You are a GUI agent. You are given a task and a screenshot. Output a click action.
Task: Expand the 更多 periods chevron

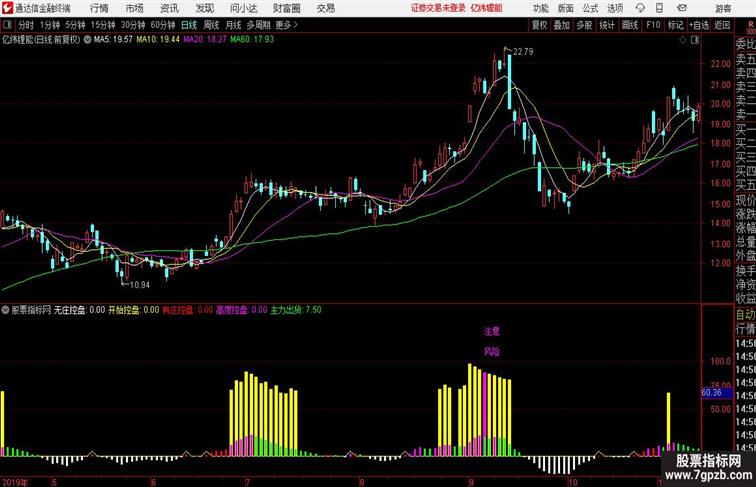pos(287,25)
